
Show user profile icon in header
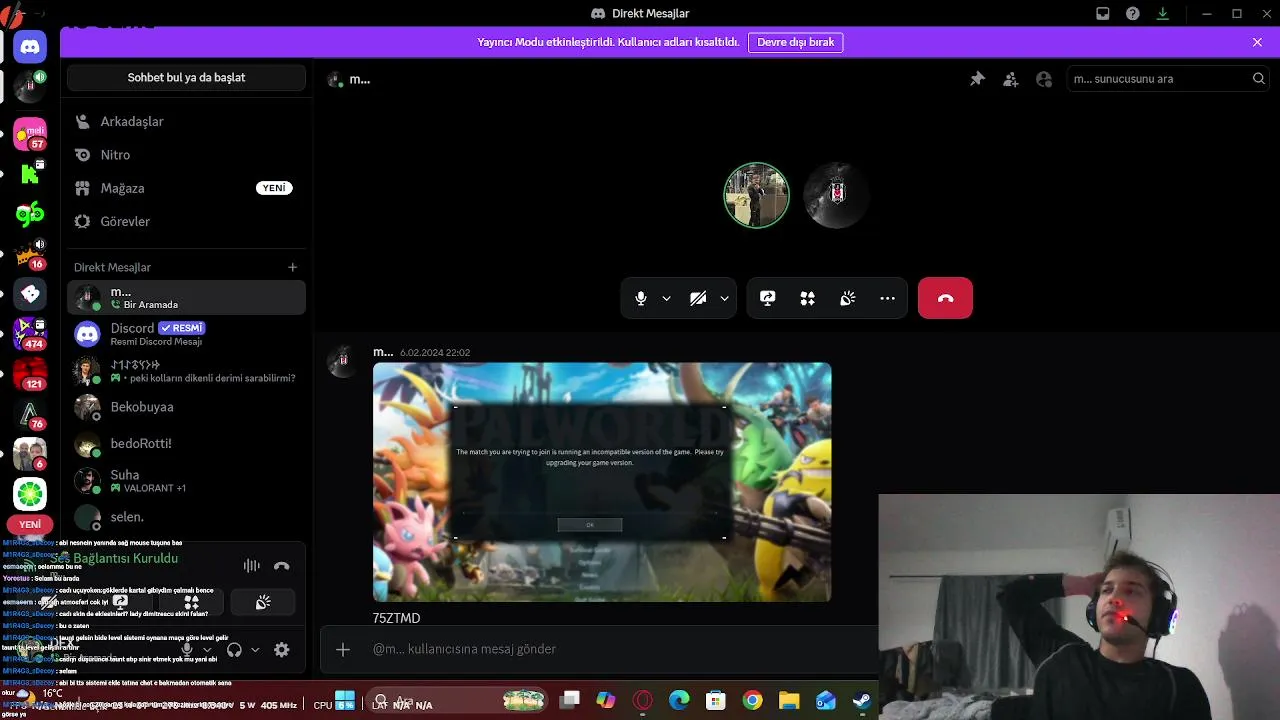pyautogui.click(x=1044, y=79)
